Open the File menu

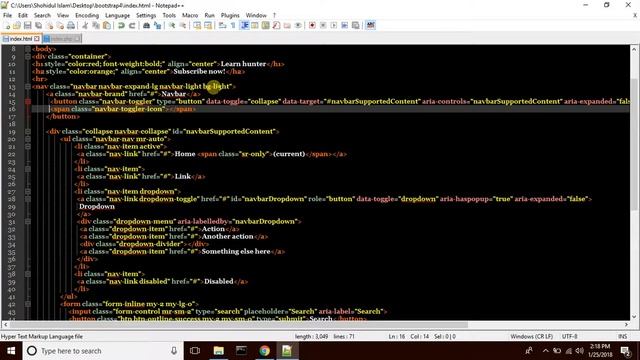point(7,15)
